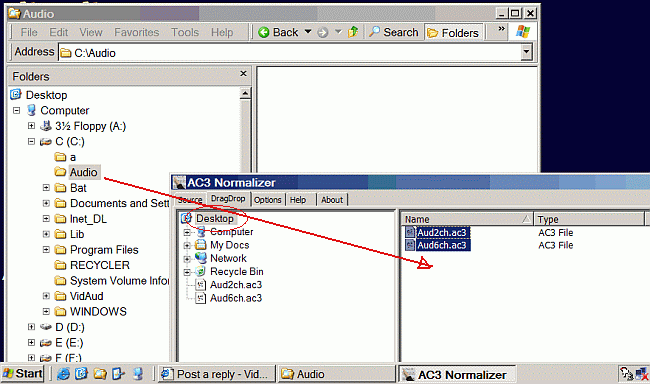Go up one folder level icon
Image resolution: width=650 pixels, height=384 pixels.
(x=353, y=32)
